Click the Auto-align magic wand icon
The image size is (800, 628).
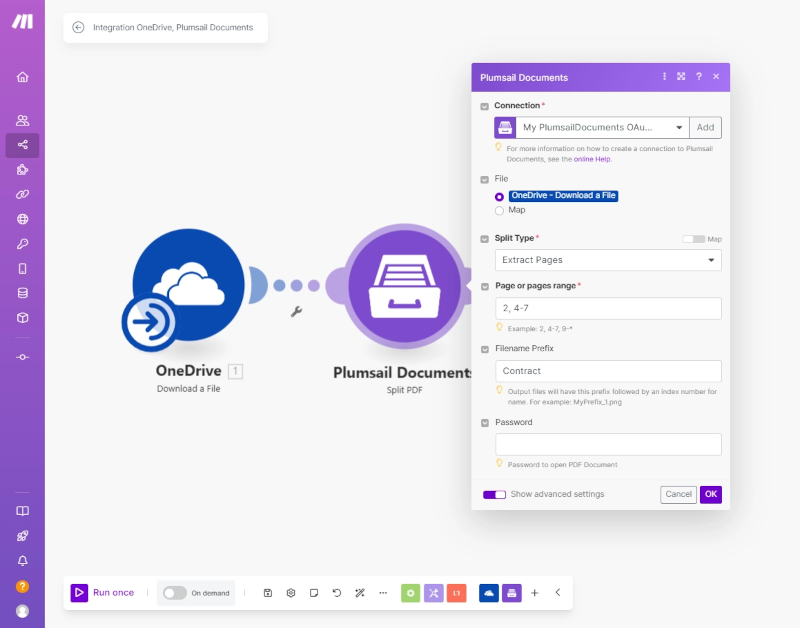coord(360,593)
